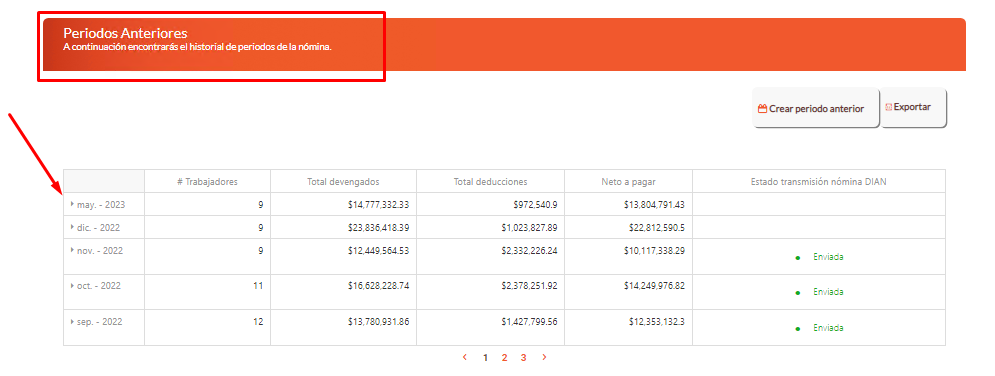Select pagination page 1

point(485,358)
